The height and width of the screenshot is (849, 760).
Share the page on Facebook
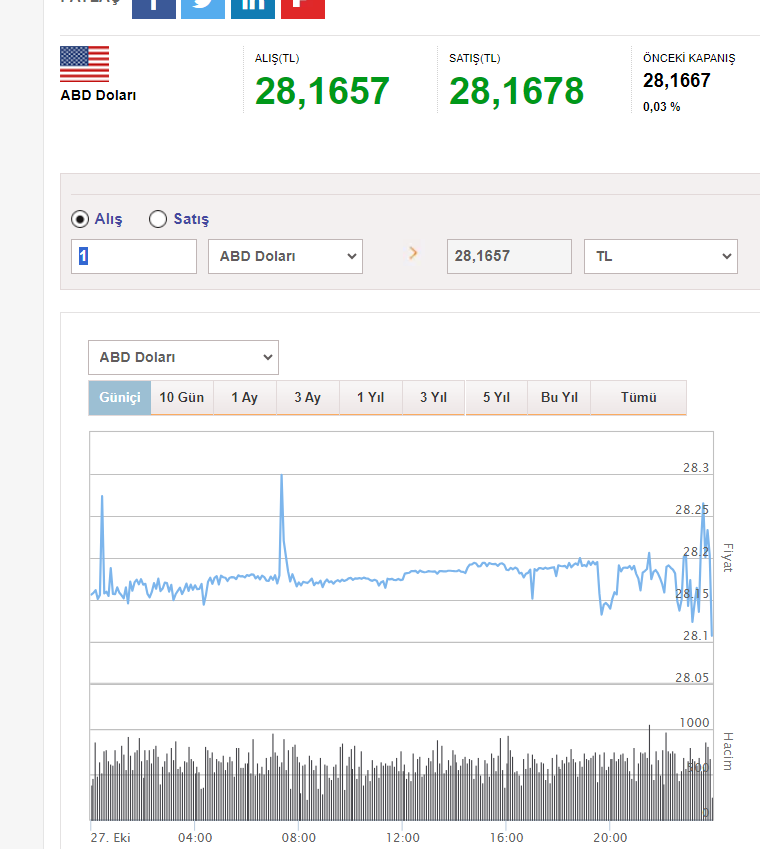pyautogui.click(x=154, y=9)
